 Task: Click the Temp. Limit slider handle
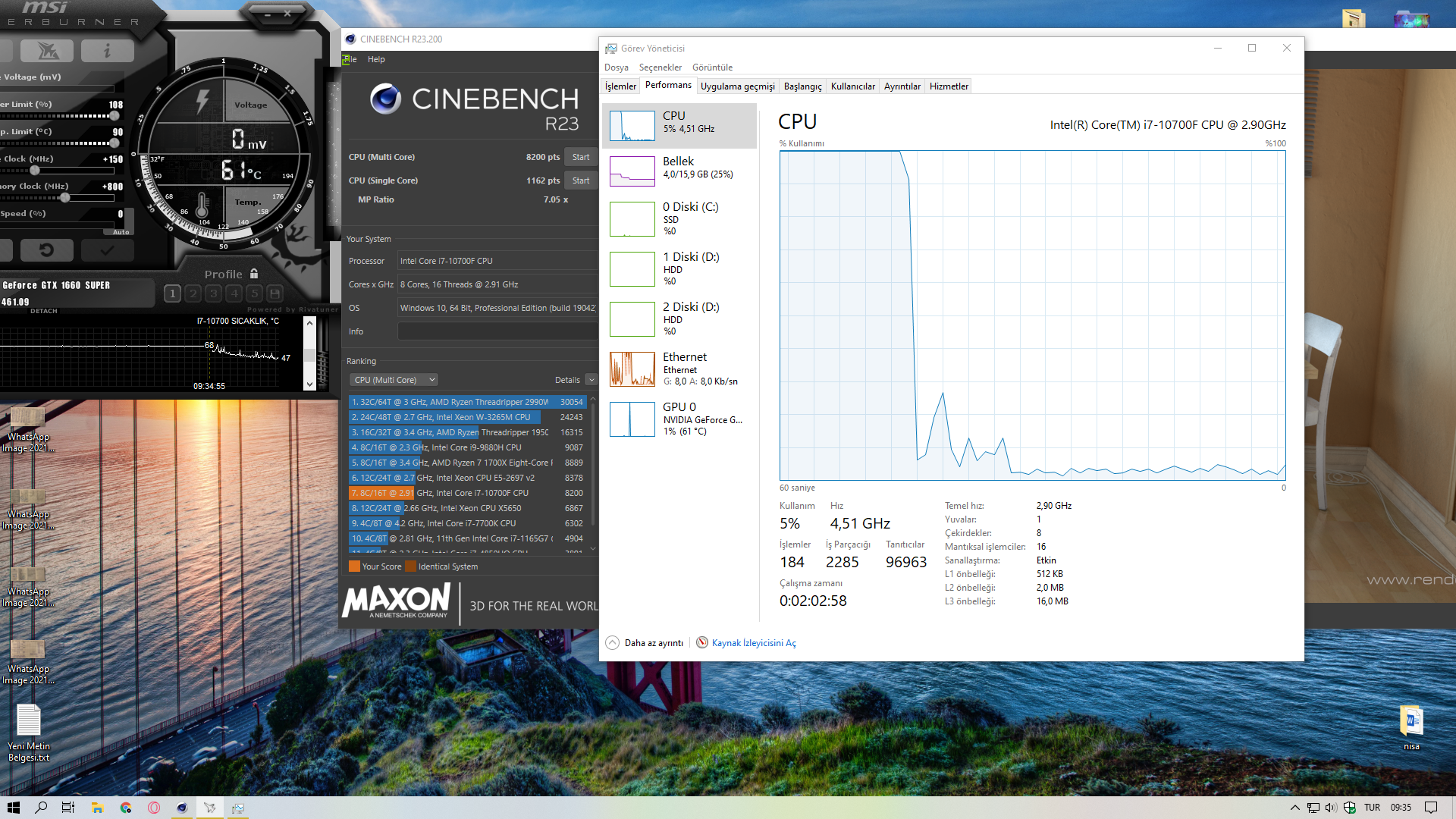pyautogui.click(x=115, y=143)
